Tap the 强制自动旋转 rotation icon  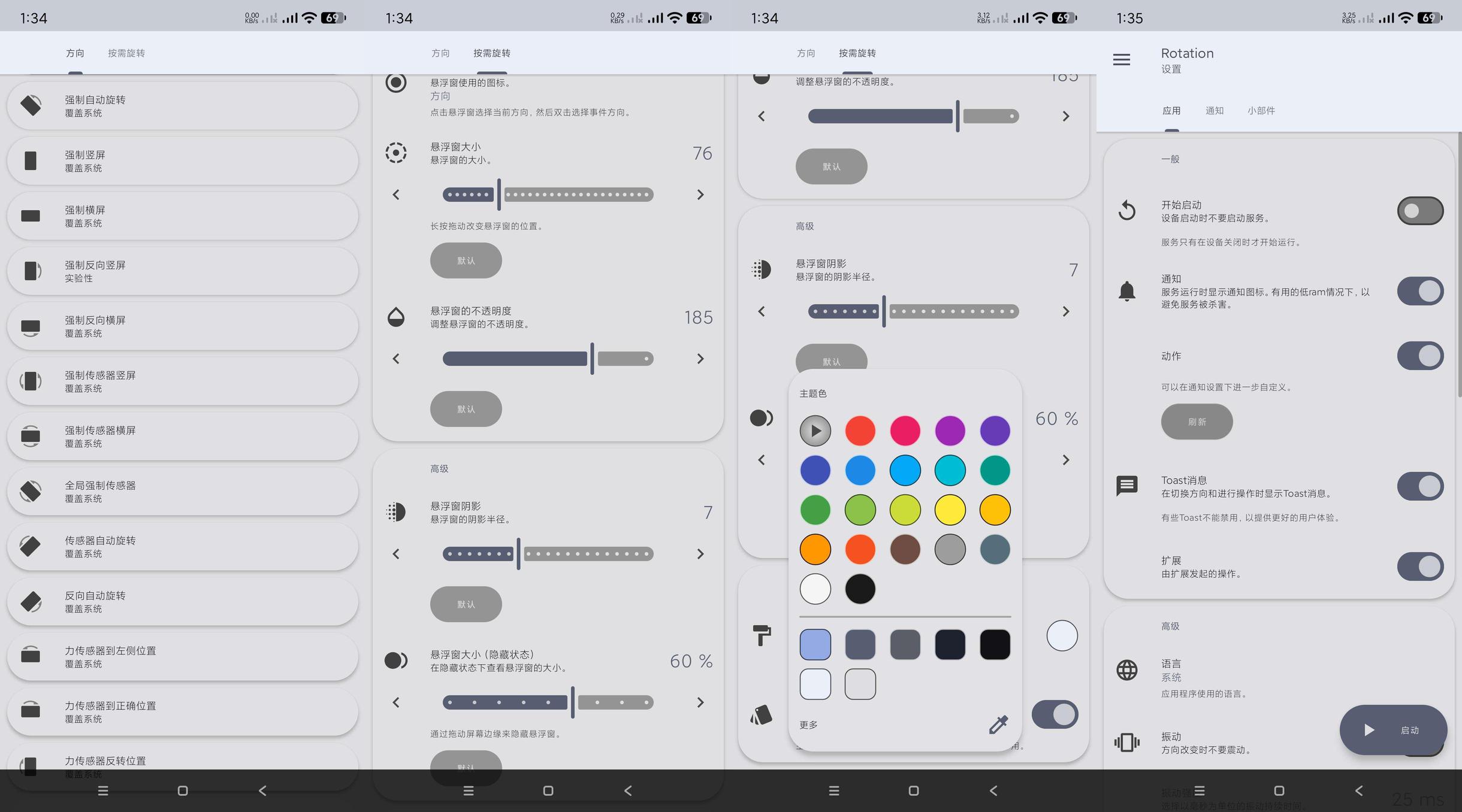coord(31,105)
